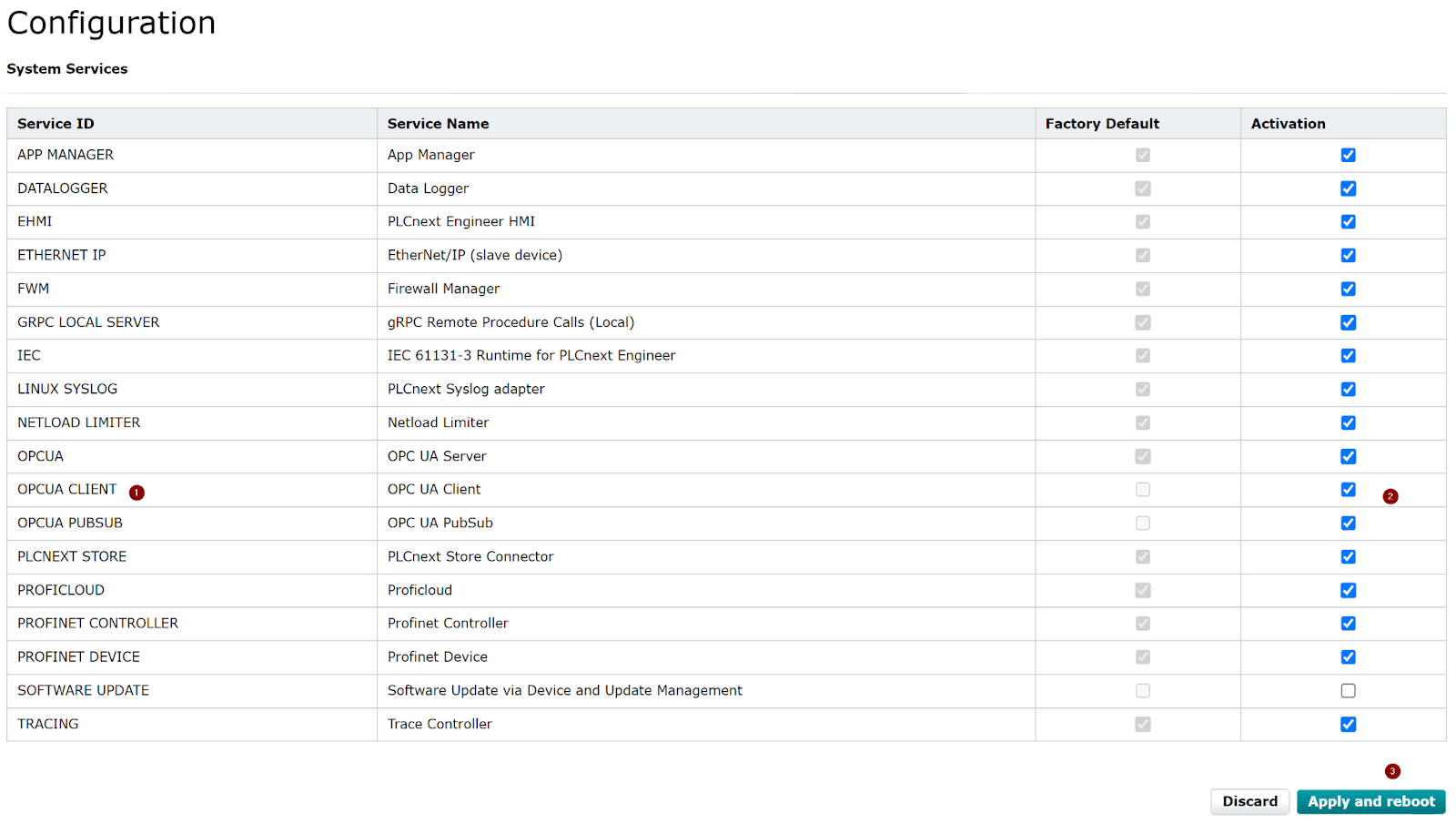Screen dimensions: 1456x824
Task: Click PROFICLOUD service ID
Action: point(61,590)
